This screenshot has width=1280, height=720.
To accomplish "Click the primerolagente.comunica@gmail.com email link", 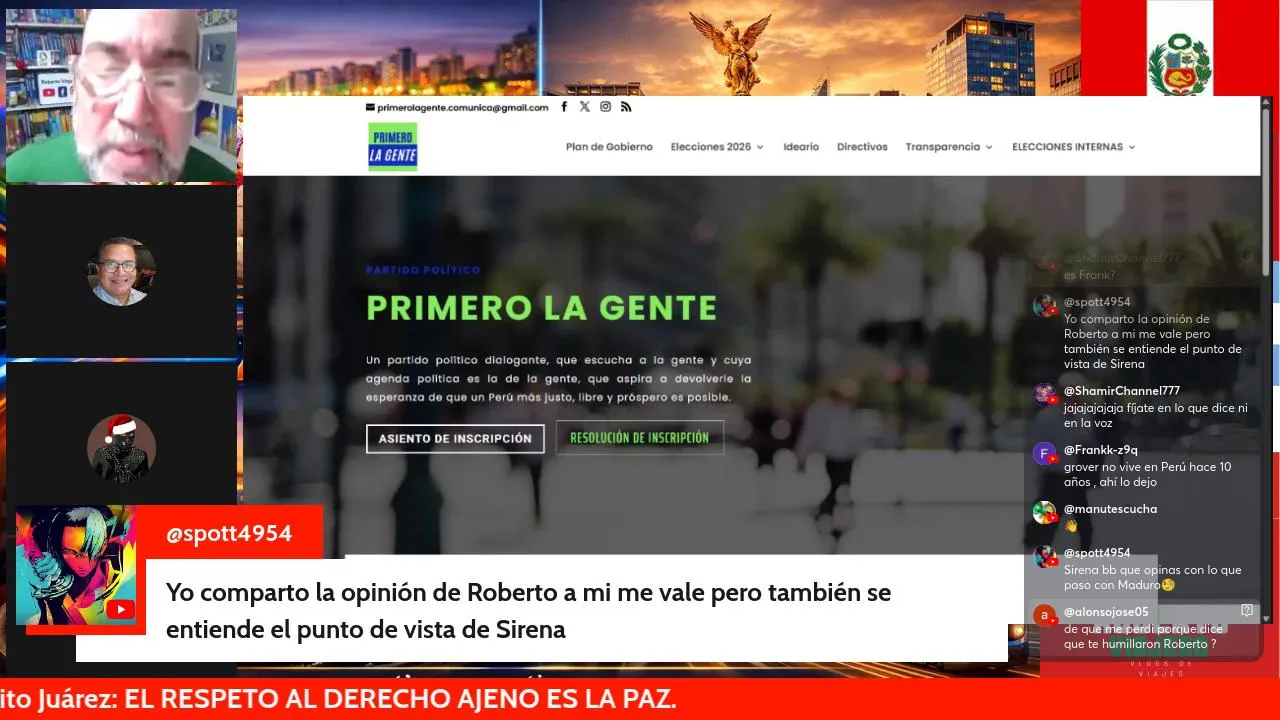I will click(x=463, y=107).
